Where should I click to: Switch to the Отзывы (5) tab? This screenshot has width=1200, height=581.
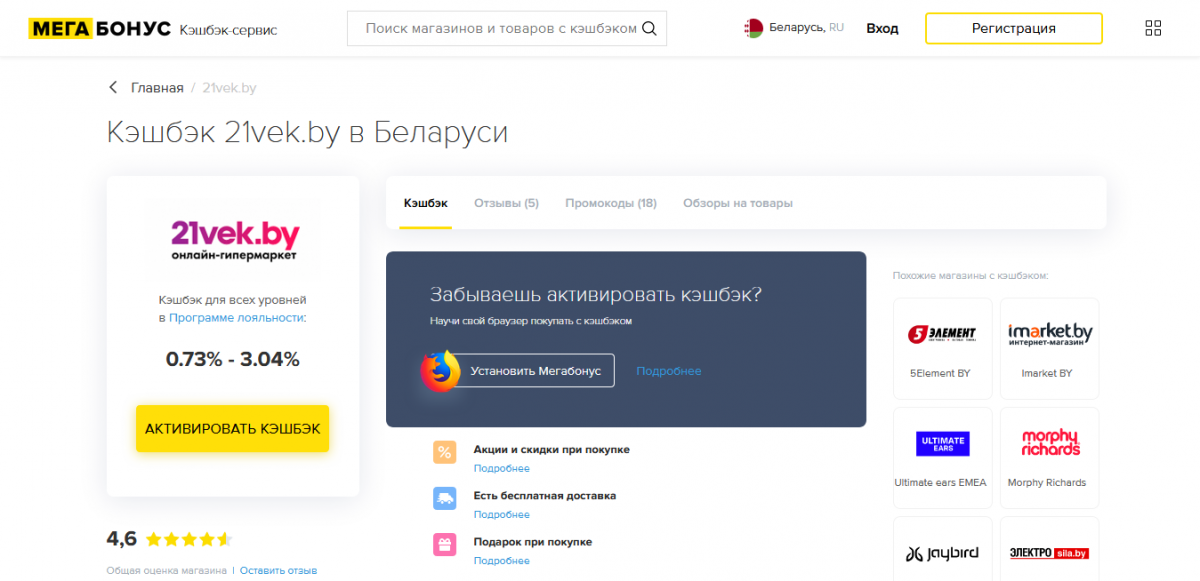click(x=506, y=203)
